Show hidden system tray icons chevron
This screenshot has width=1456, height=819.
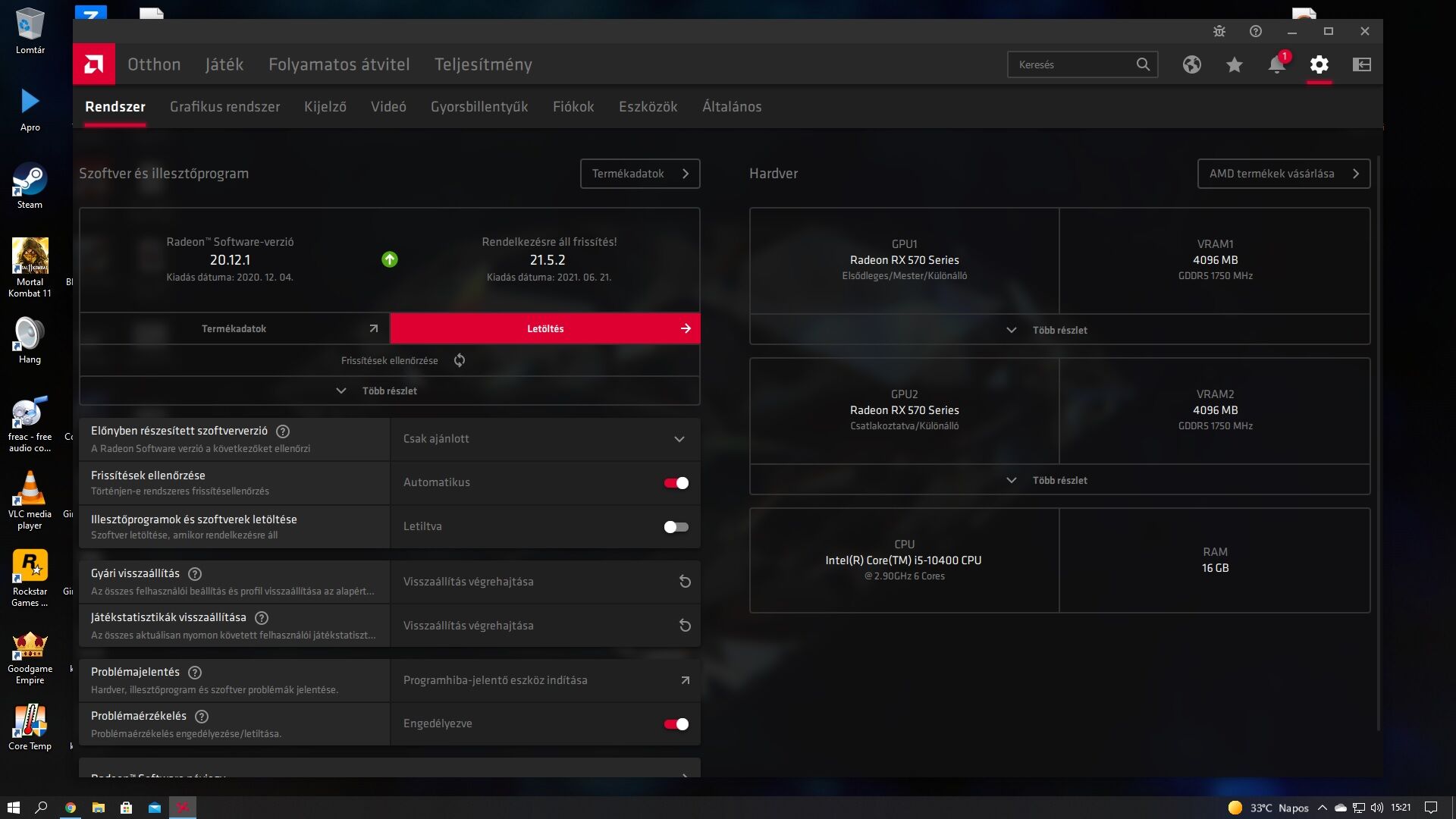(x=1323, y=808)
